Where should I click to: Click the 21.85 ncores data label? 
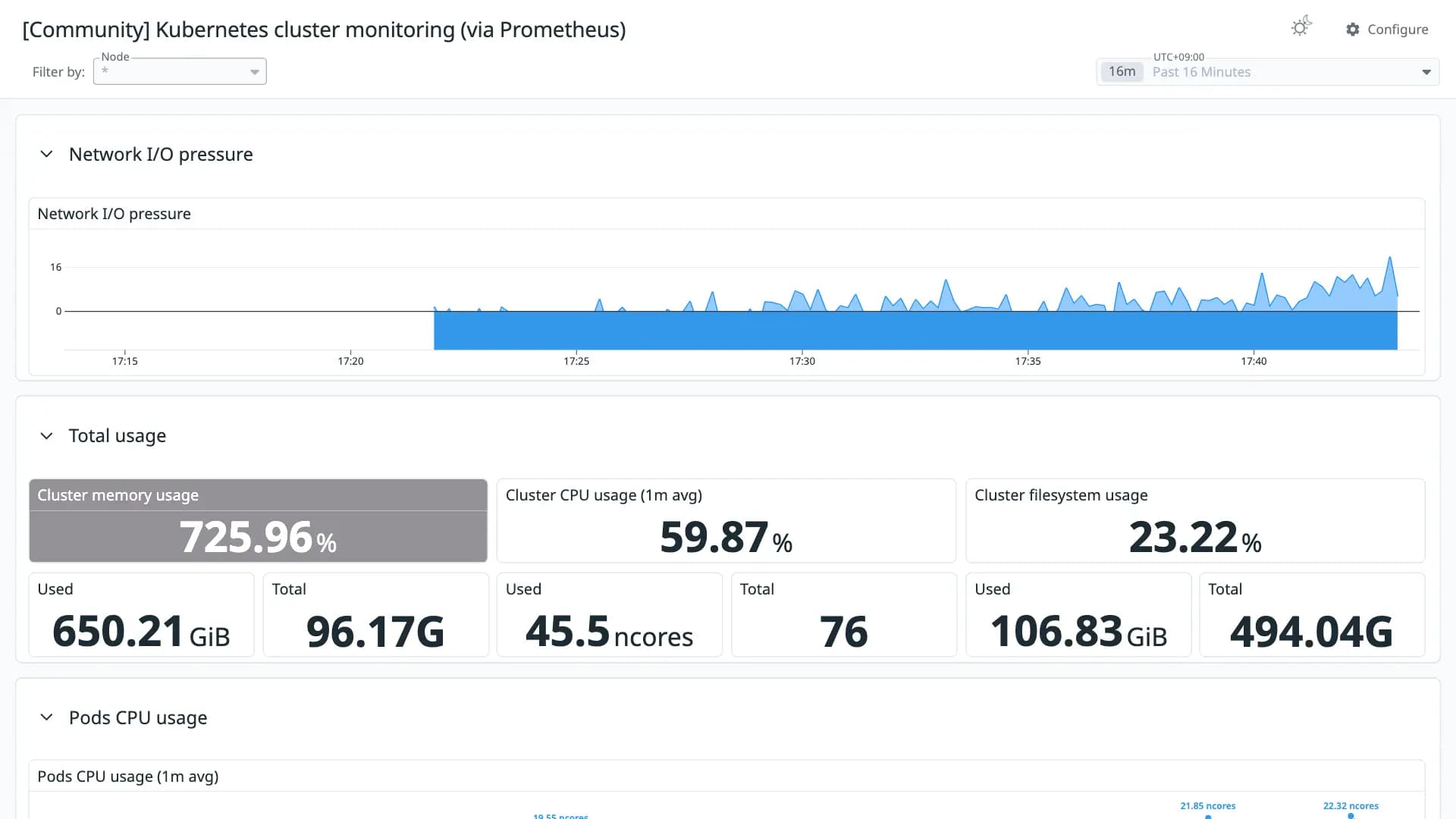tap(1207, 806)
